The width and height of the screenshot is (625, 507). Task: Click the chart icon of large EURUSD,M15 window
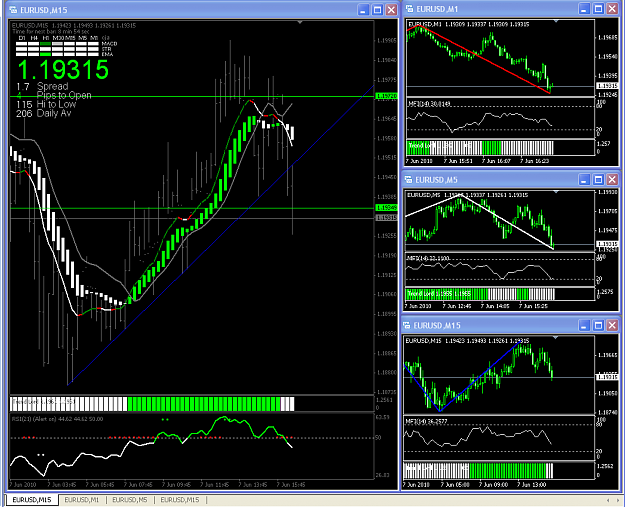pyautogui.click(x=14, y=10)
